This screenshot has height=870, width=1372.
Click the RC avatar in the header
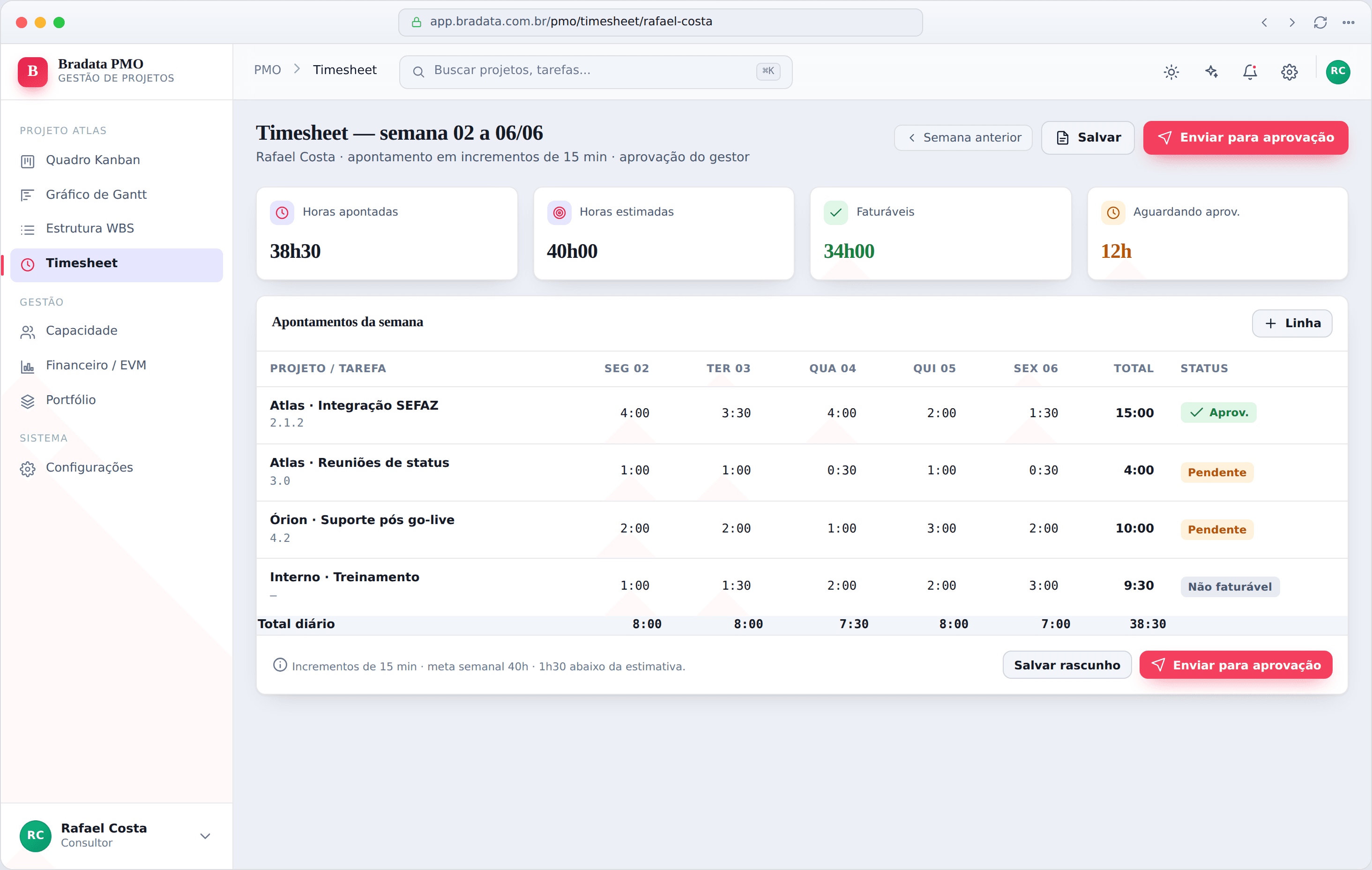[1338, 72]
